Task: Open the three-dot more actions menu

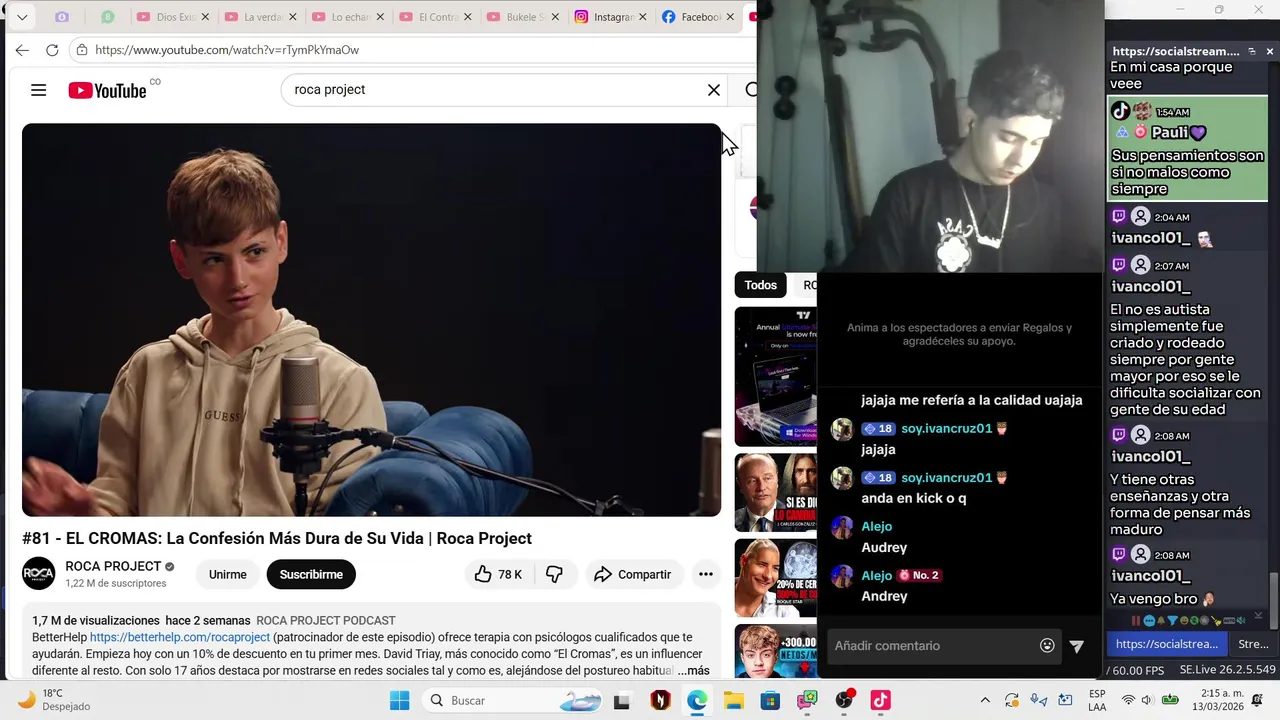Action: pos(705,574)
